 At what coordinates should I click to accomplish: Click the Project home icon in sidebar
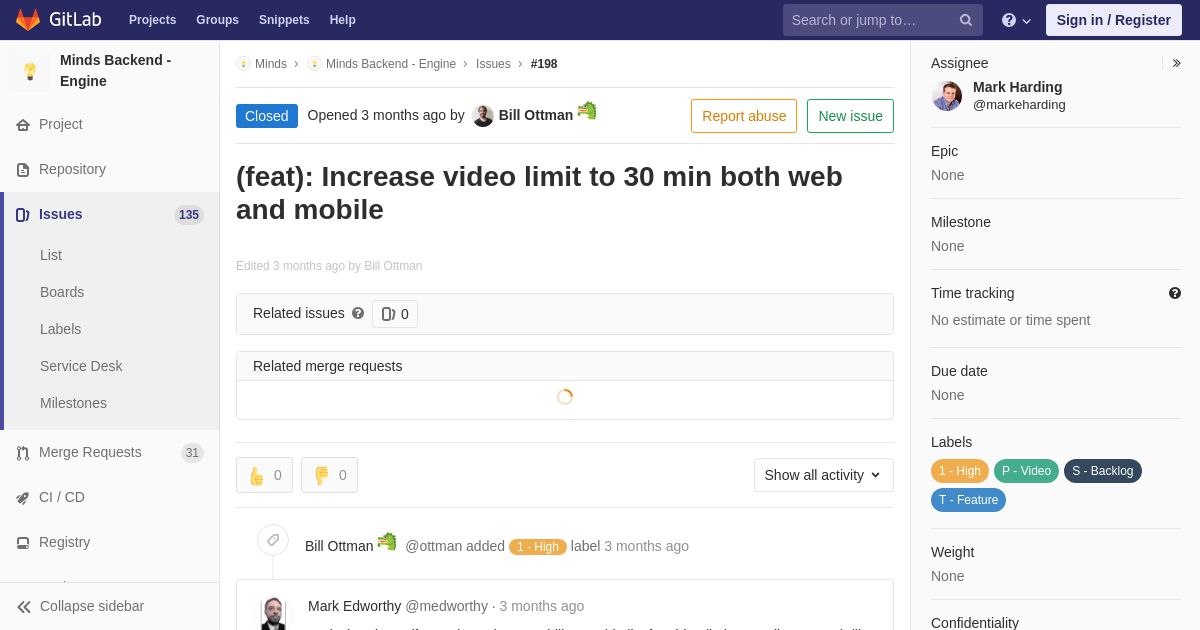tap(23, 125)
